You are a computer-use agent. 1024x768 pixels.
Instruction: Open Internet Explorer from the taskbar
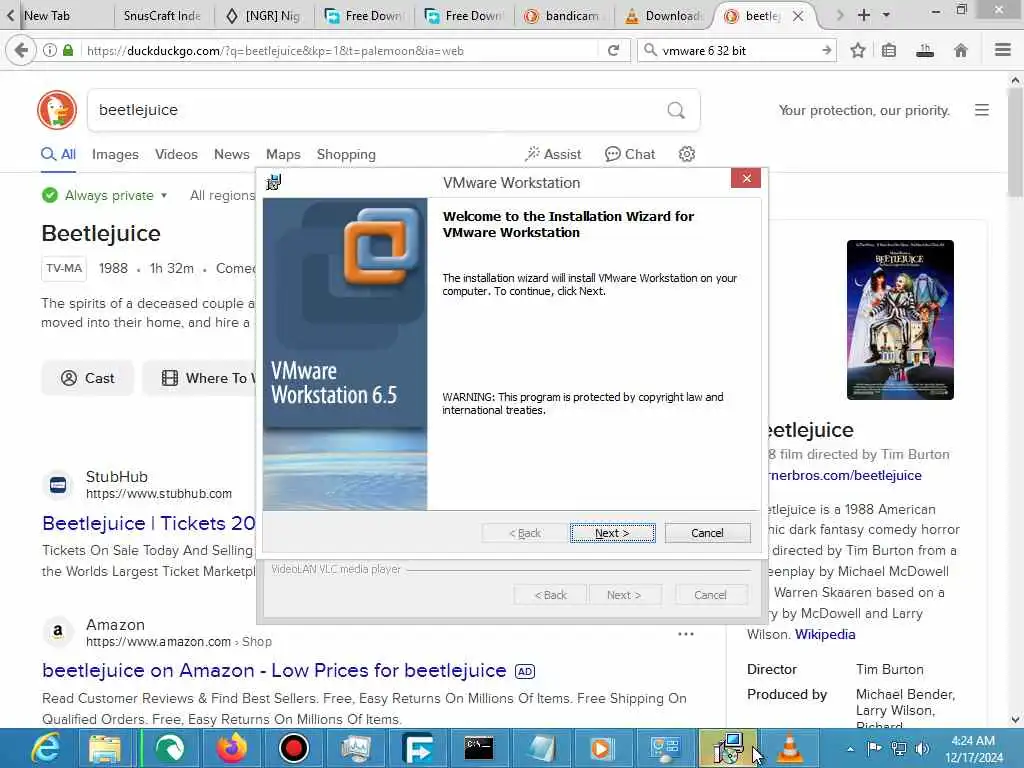[x=45, y=748]
